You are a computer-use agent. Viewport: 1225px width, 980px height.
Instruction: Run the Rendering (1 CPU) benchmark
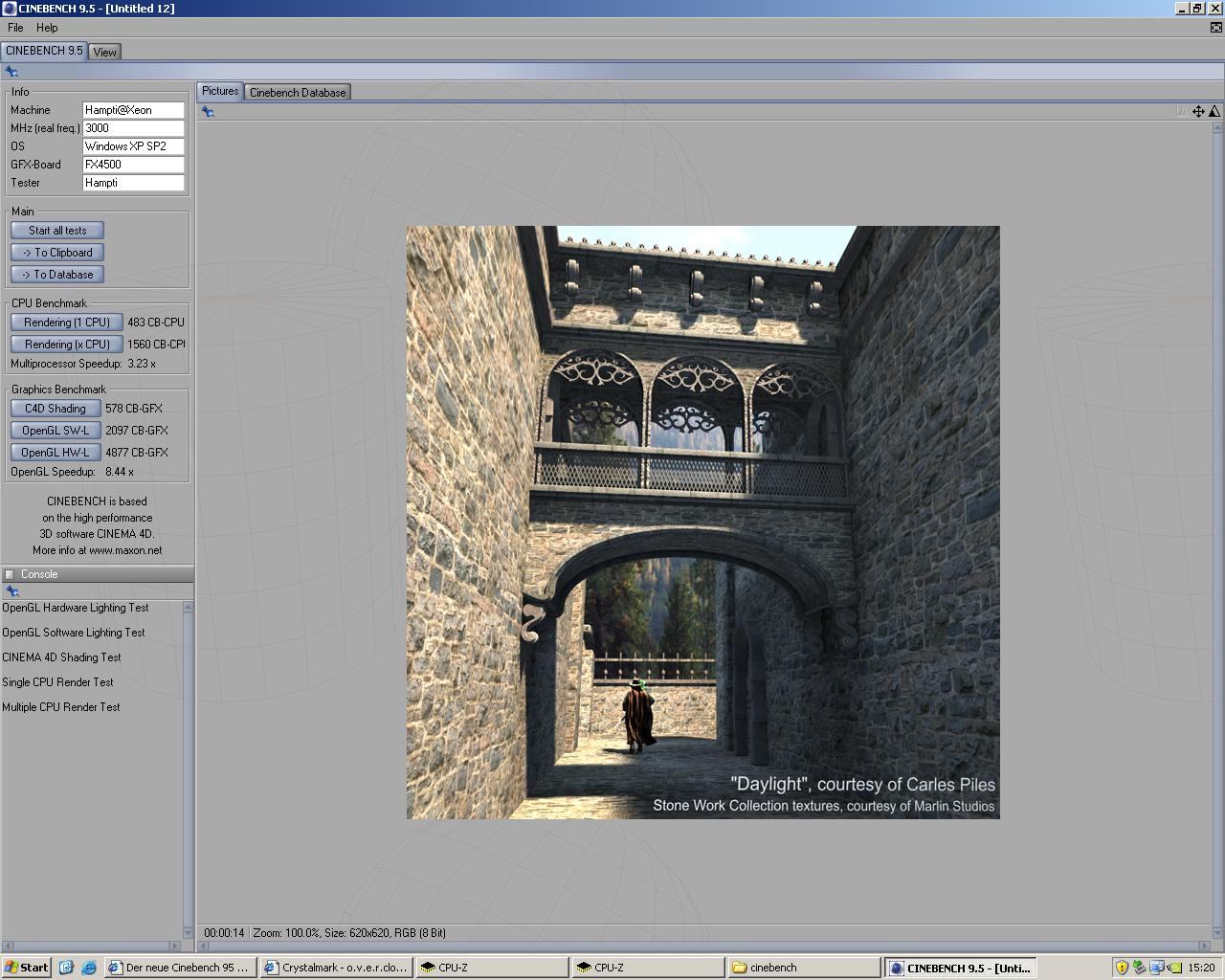[67, 323]
